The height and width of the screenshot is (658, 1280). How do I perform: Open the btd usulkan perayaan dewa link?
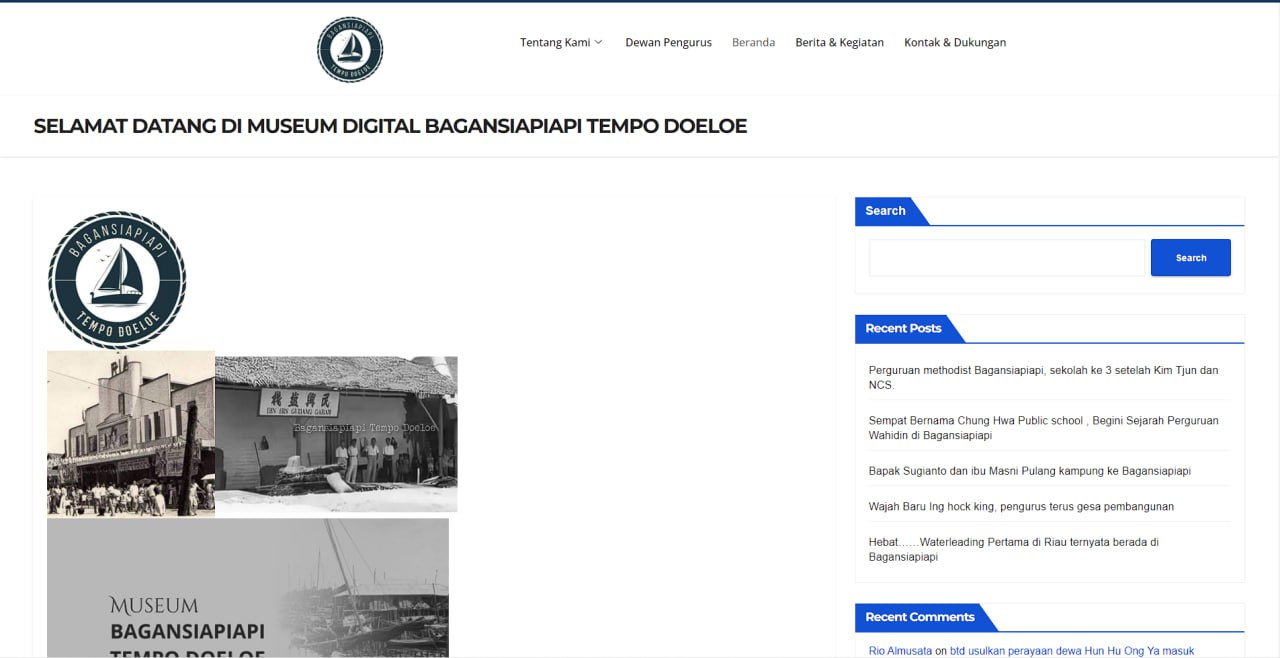coord(1071,651)
